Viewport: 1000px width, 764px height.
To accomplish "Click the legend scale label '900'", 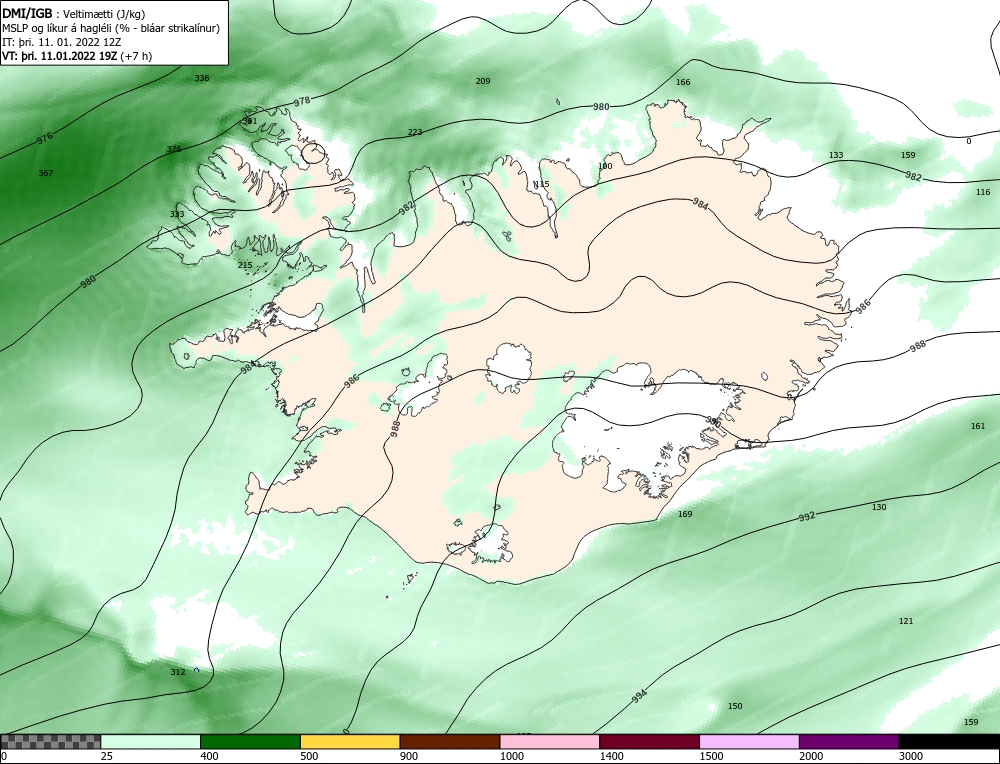I will 409,756.
